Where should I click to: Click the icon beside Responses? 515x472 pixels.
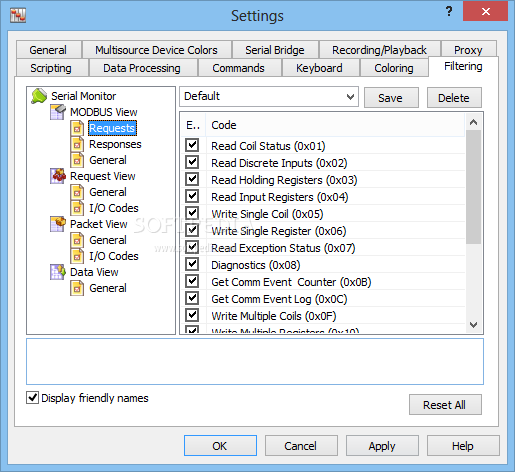pyautogui.click(x=77, y=144)
